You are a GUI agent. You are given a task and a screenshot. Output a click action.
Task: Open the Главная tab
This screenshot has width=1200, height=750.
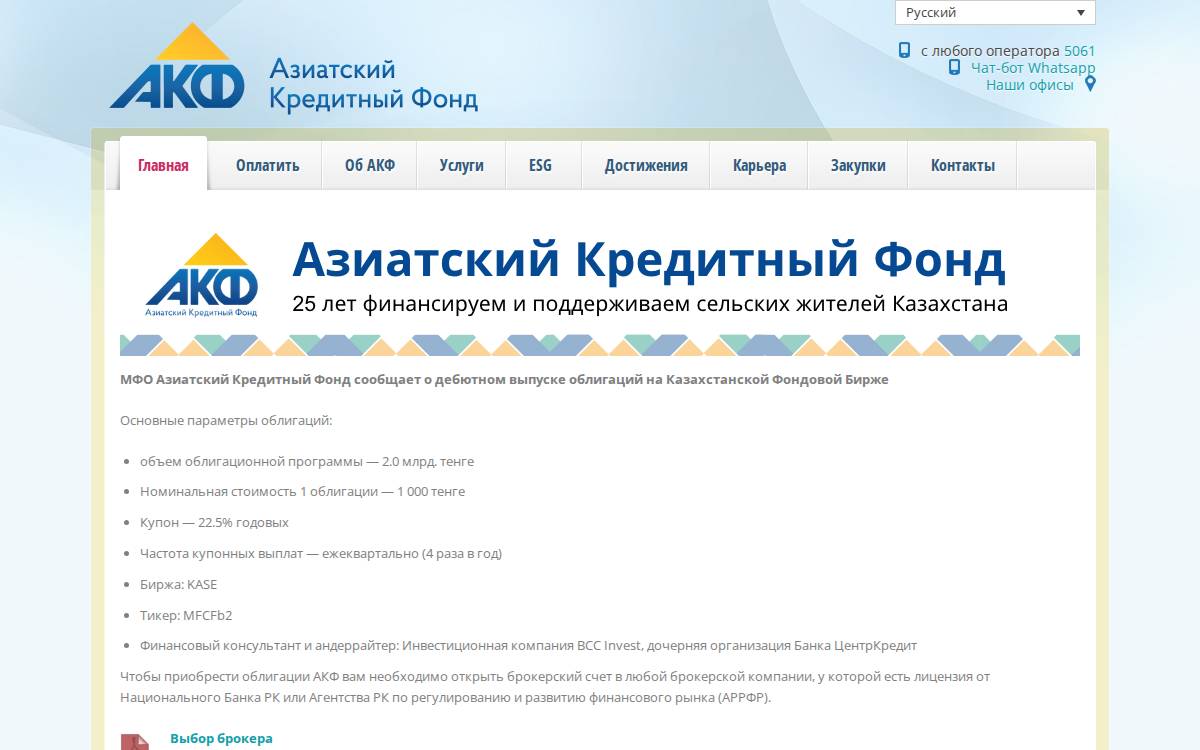click(163, 165)
